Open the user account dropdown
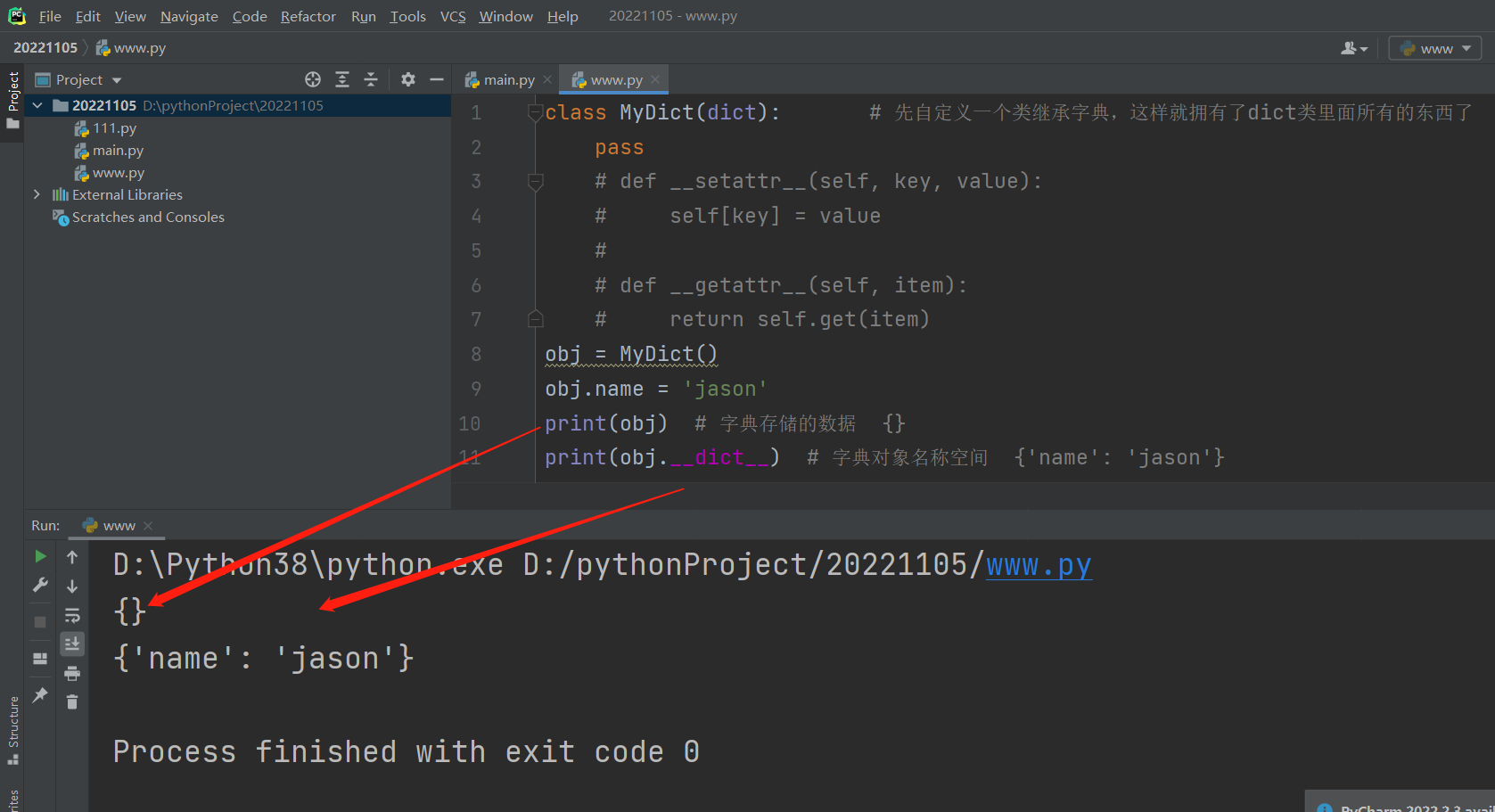 pos(1353,48)
